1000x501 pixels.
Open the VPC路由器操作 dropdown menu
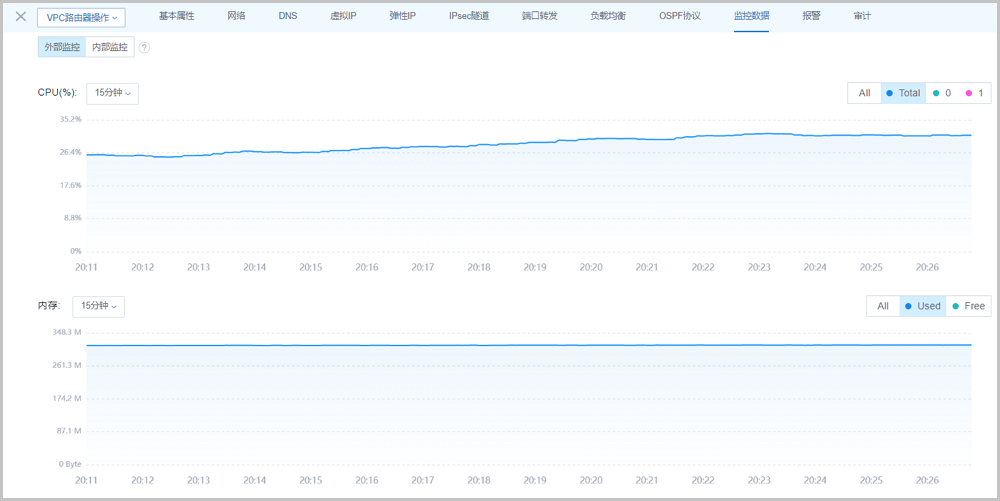click(x=81, y=17)
